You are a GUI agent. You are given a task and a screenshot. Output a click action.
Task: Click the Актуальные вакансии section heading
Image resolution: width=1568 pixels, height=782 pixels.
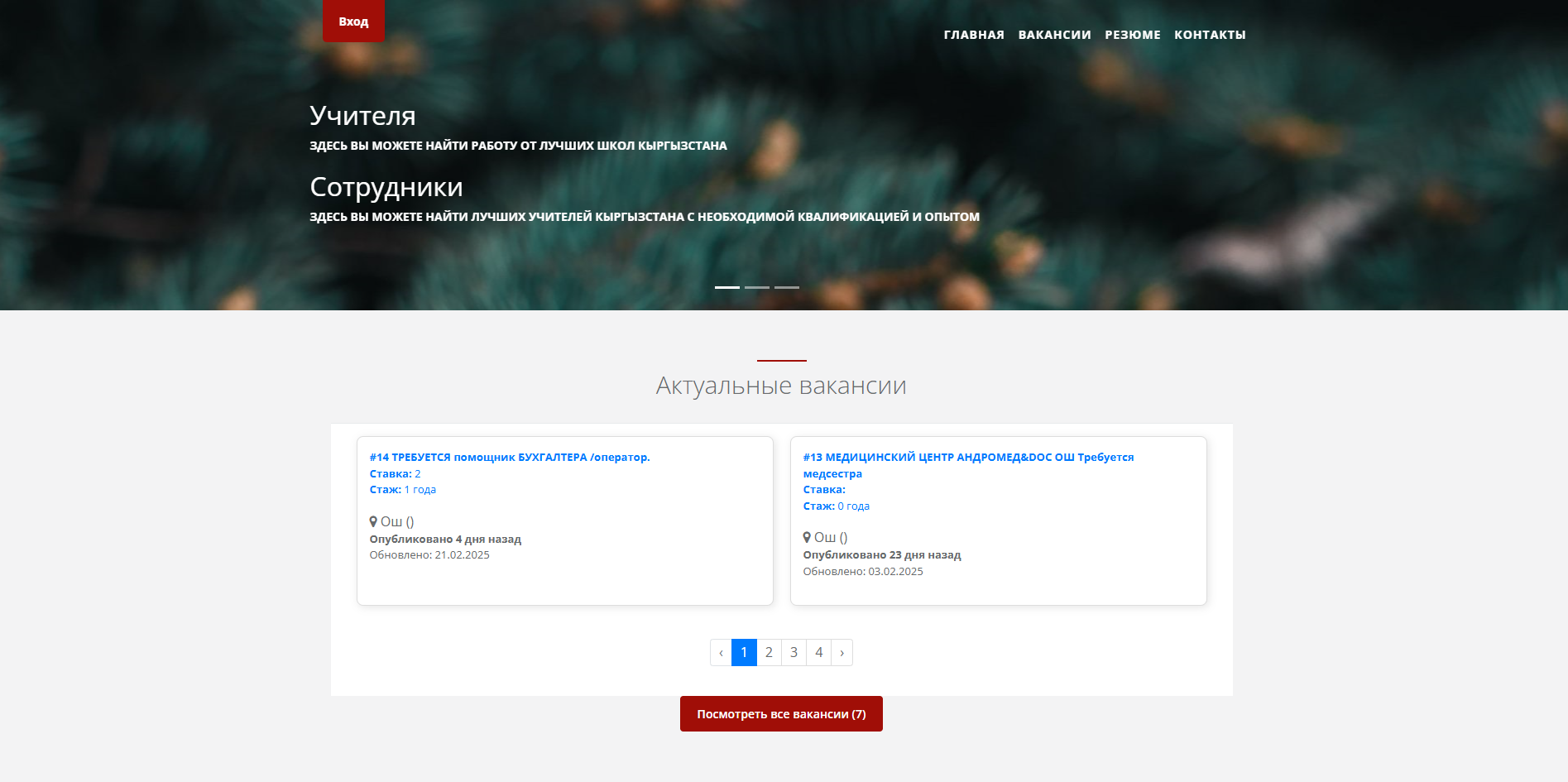(x=781, y=386)
